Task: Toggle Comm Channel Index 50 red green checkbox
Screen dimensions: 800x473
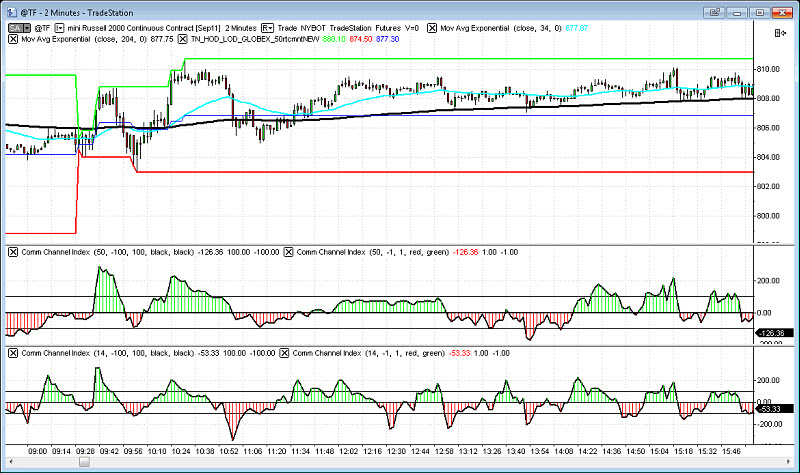Action: (x=288, y=252)
